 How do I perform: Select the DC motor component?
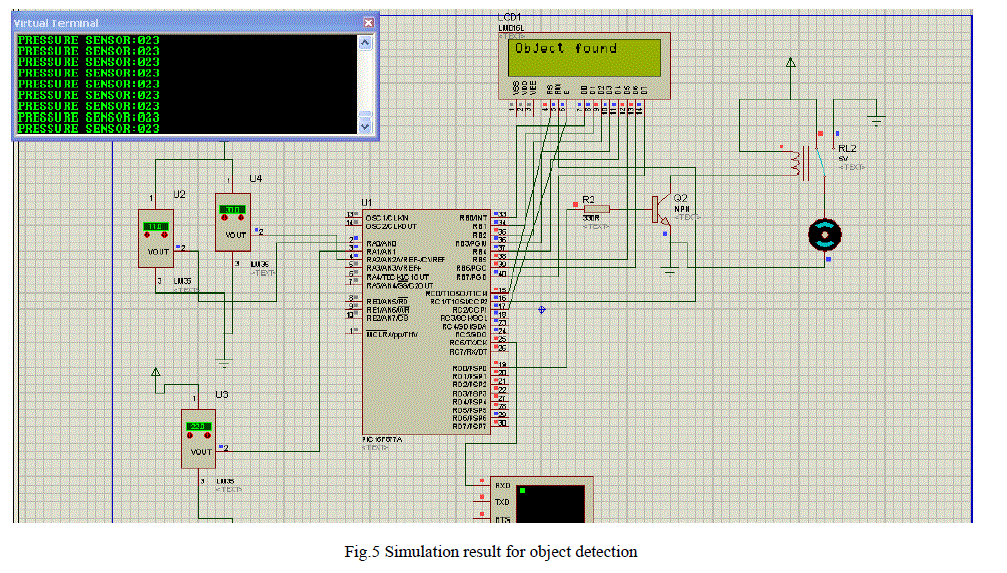coord(825,234)
